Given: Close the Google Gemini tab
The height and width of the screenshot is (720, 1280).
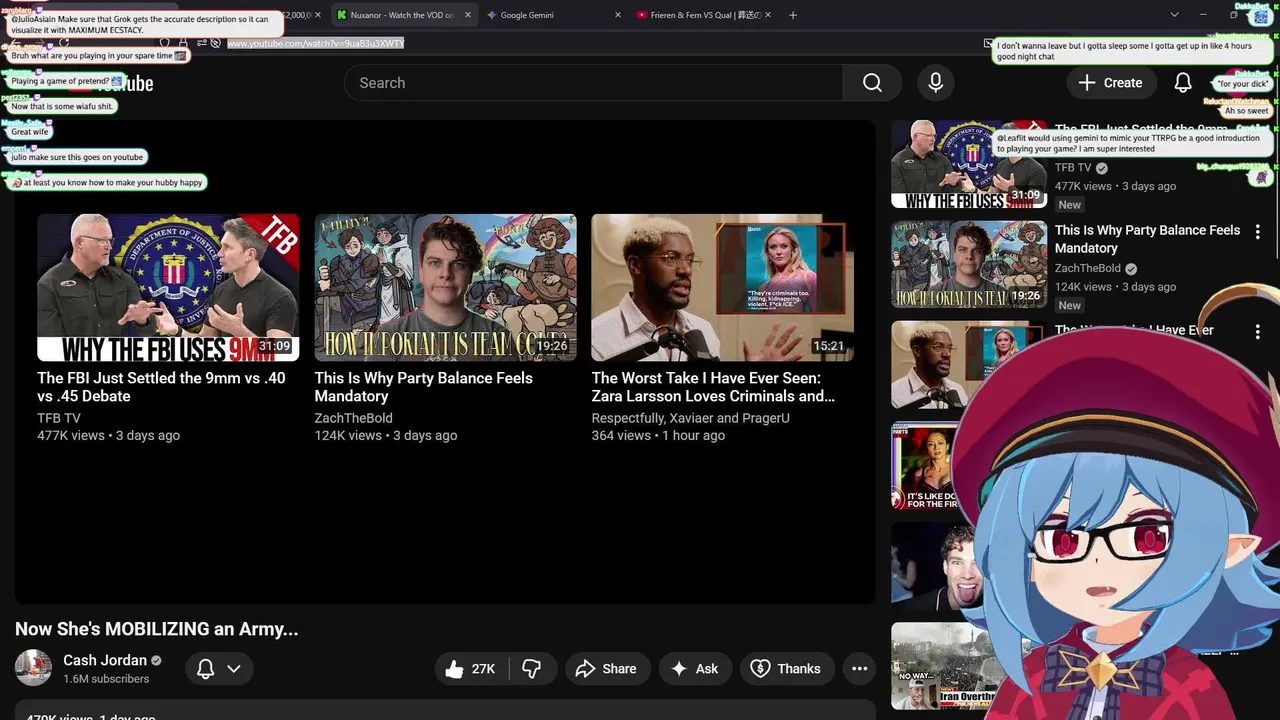Looking at the screenshot, I should tap(617, 15).
